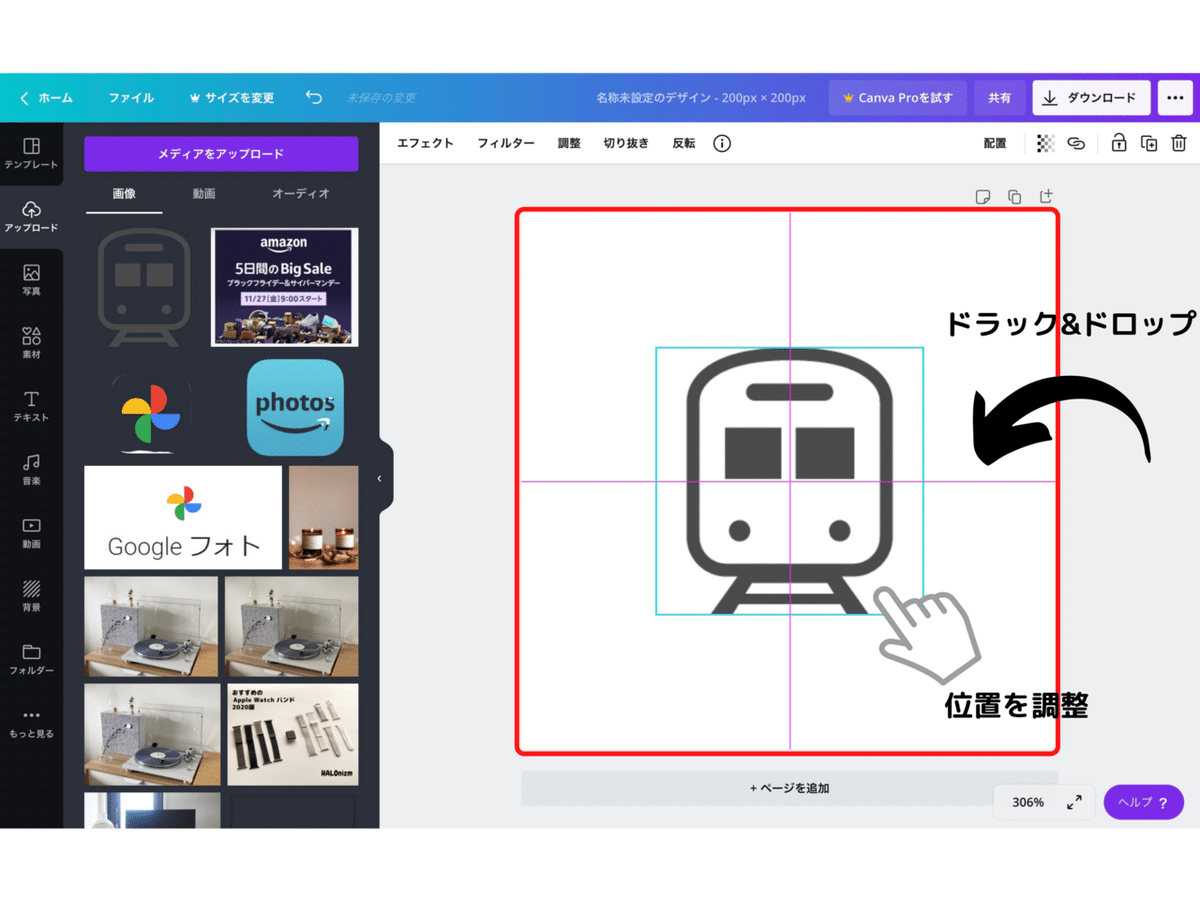Click the link icon in the top toolbar
Screen dimensions: 1200x900
click(x=1076, y=143)
